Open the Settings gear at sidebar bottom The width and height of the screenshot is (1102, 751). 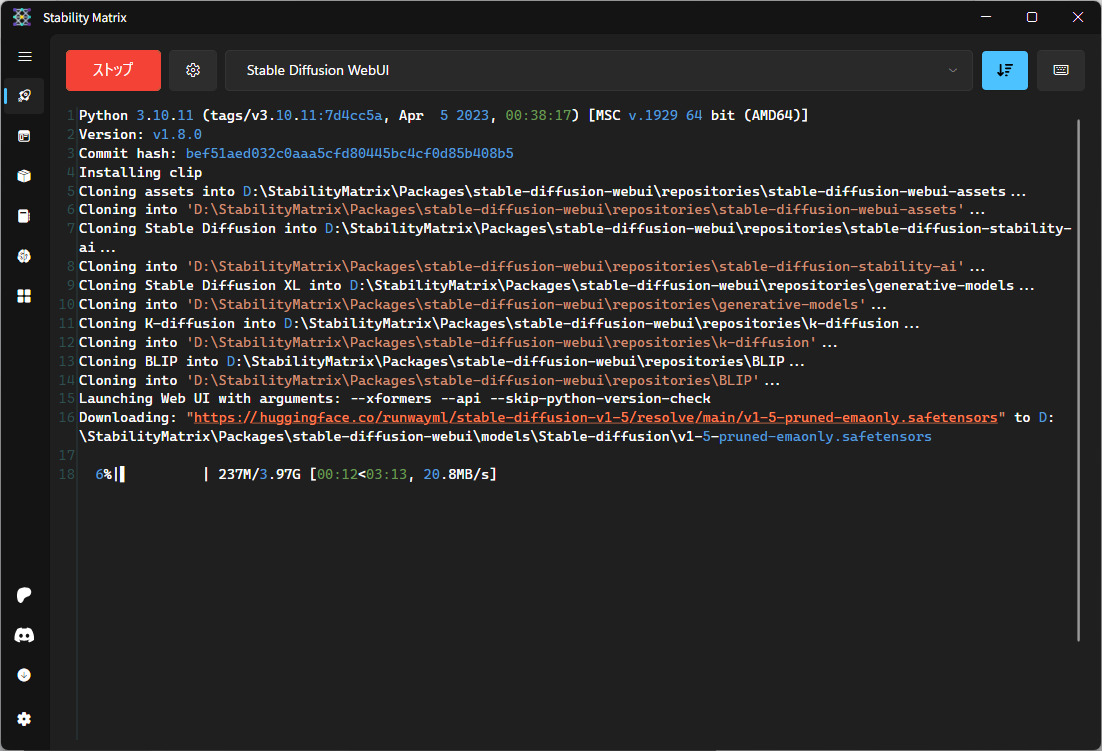click(x=25, y=719)
